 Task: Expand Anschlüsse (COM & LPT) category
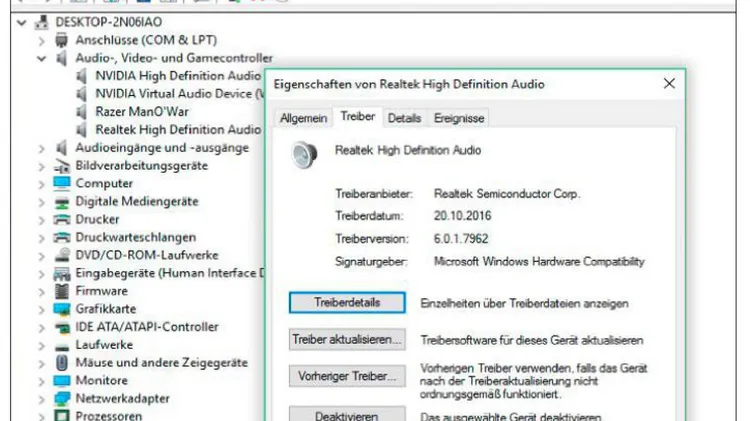(x=42, y=41)
